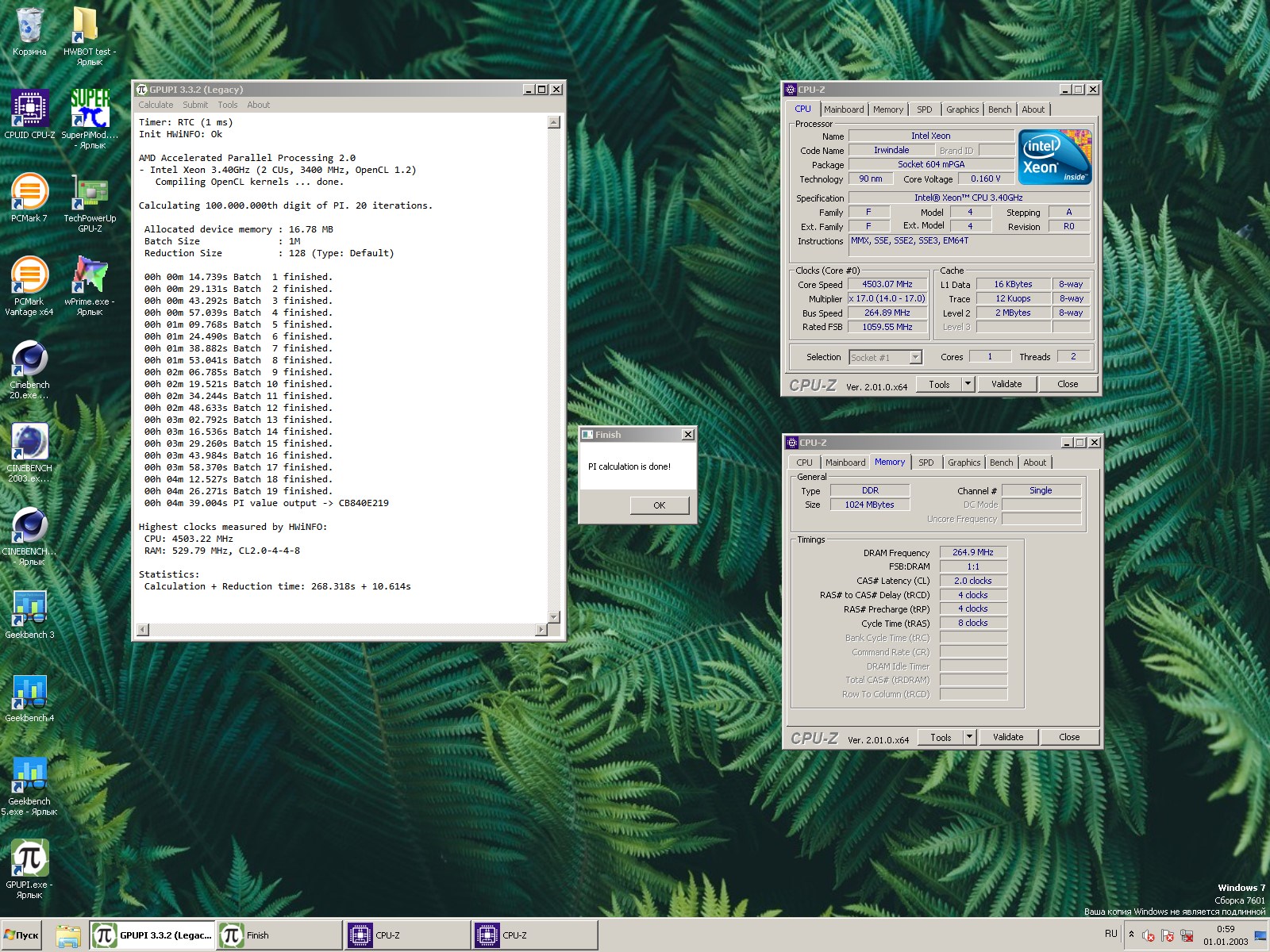Click the Core Speed 4503.07 MHz value
The height and width of the screenshot is (952, 1270).
(887, 285)
